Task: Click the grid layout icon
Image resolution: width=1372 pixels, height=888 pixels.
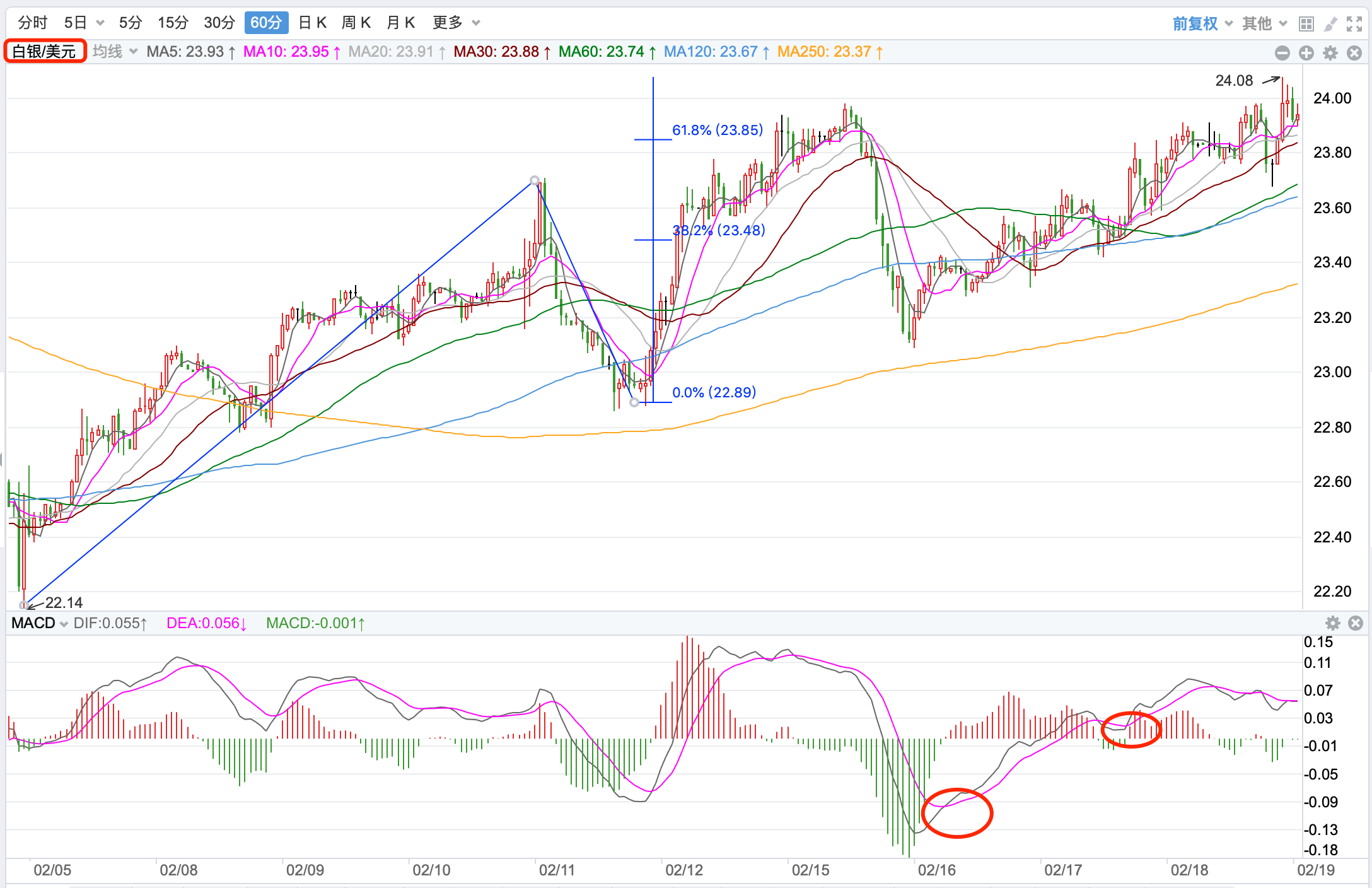Action: click(x=1306, y=24)
